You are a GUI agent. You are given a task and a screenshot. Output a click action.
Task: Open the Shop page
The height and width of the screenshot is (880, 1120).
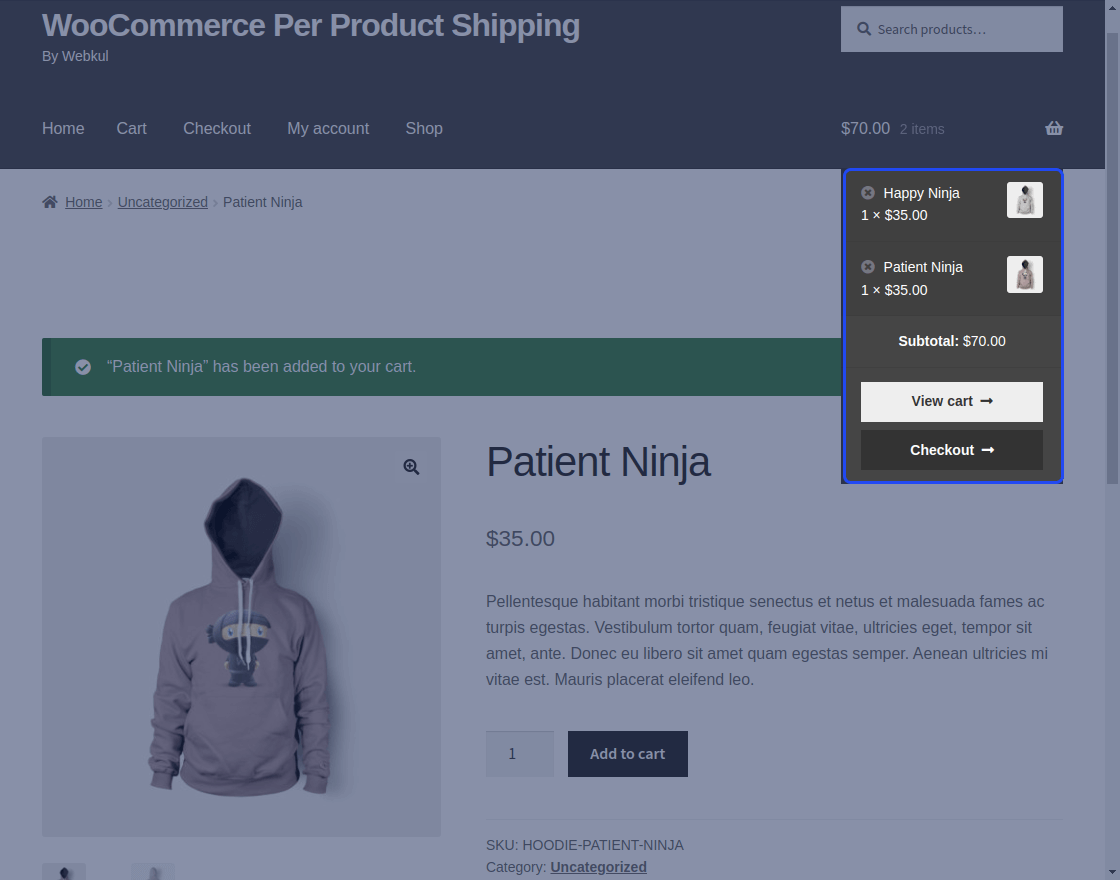tap(424, 128)
